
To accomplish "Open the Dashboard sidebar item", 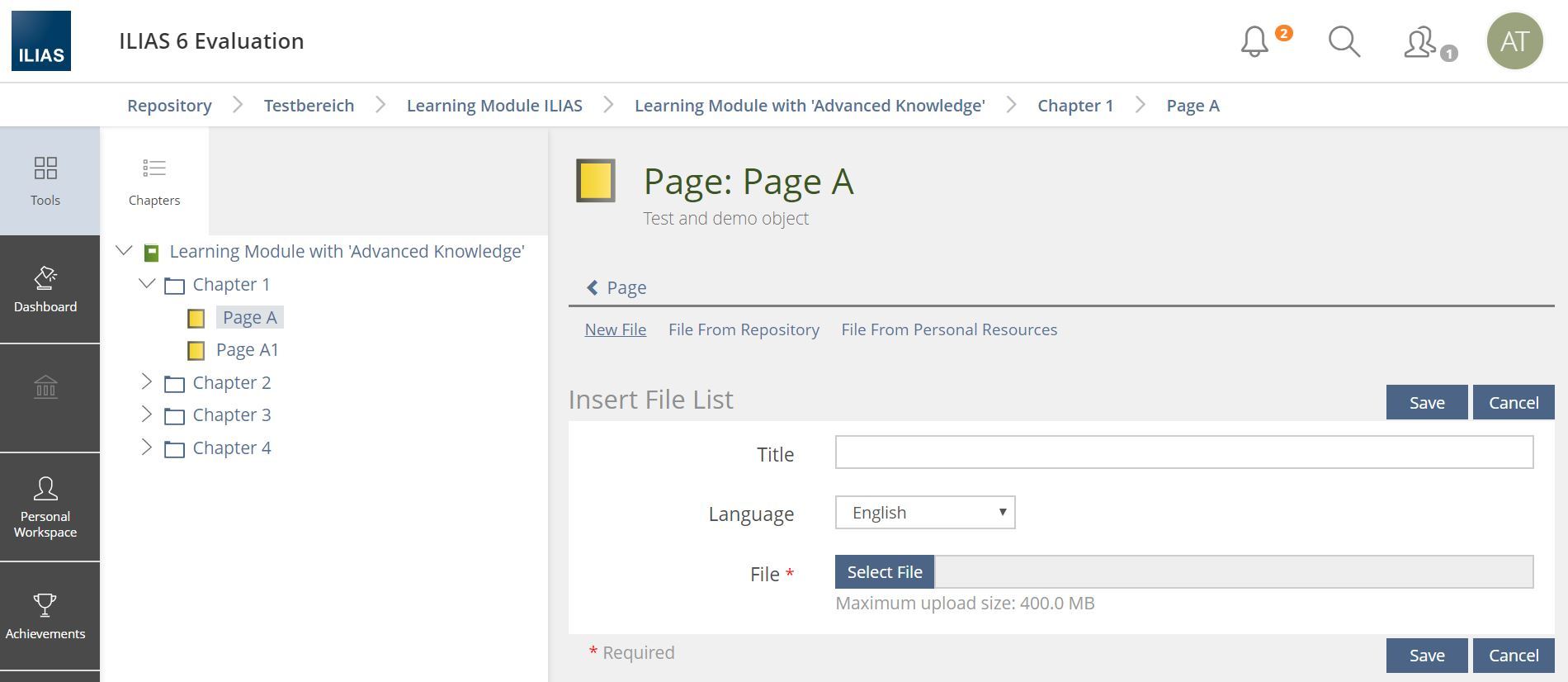I will pos(45,289).
